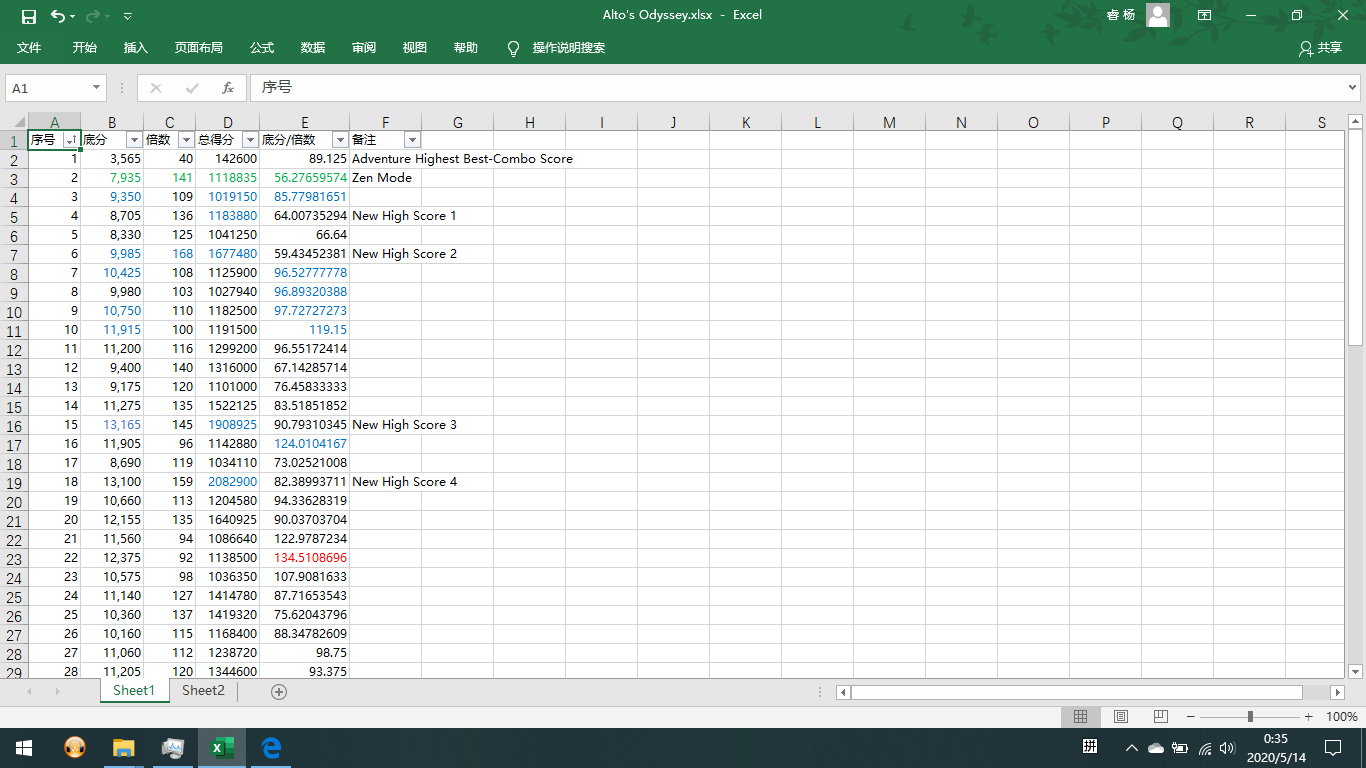Undo the last action

[57, 16]
